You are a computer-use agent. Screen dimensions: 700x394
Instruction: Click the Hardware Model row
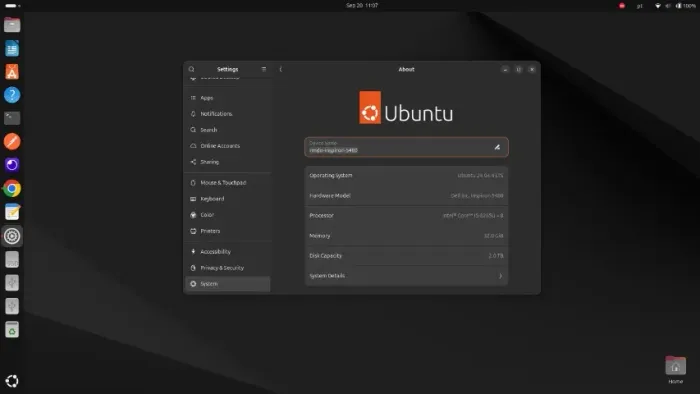tap(406, 195)
